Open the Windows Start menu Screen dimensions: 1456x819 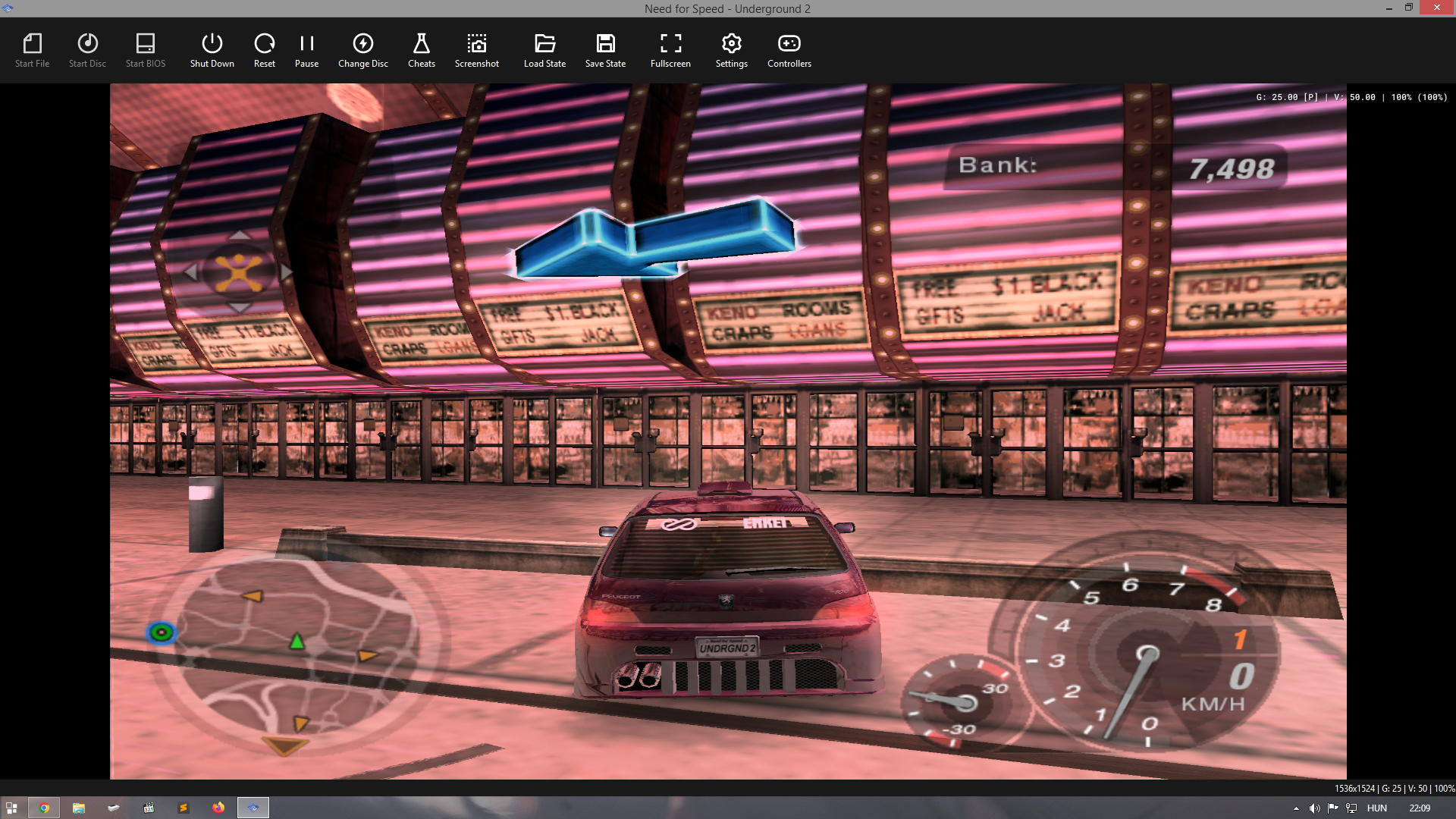[x=11, y=807]
